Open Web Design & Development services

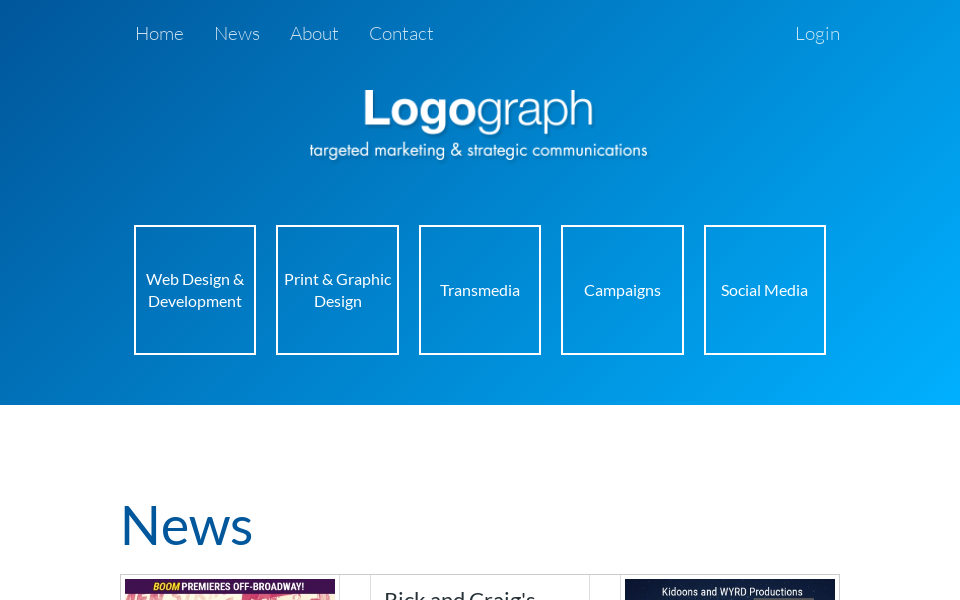(x=194, y=290)
